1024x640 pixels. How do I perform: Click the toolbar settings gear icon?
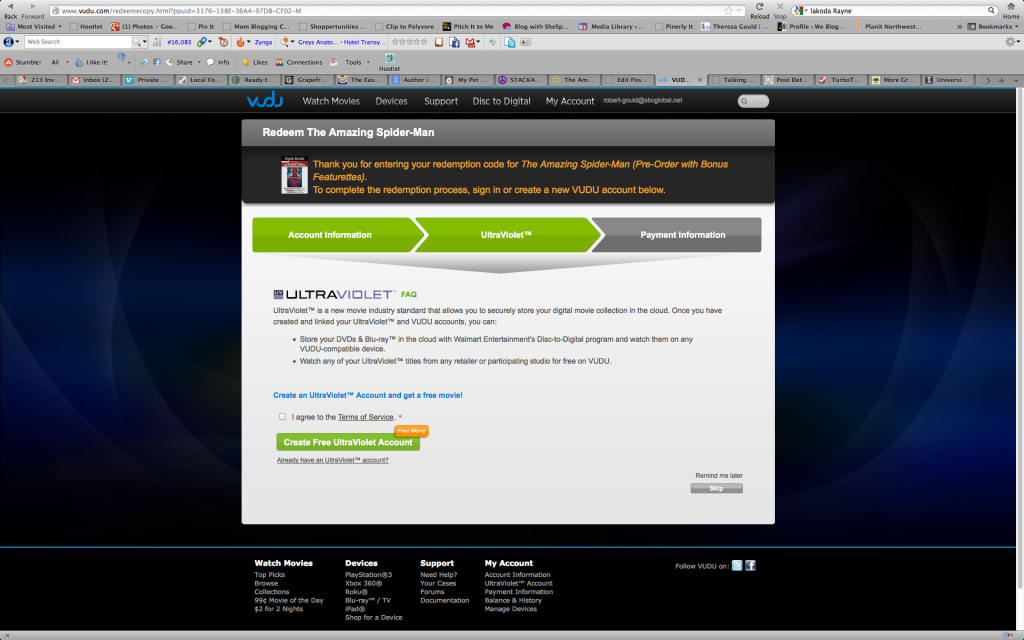coord(1010,42)
